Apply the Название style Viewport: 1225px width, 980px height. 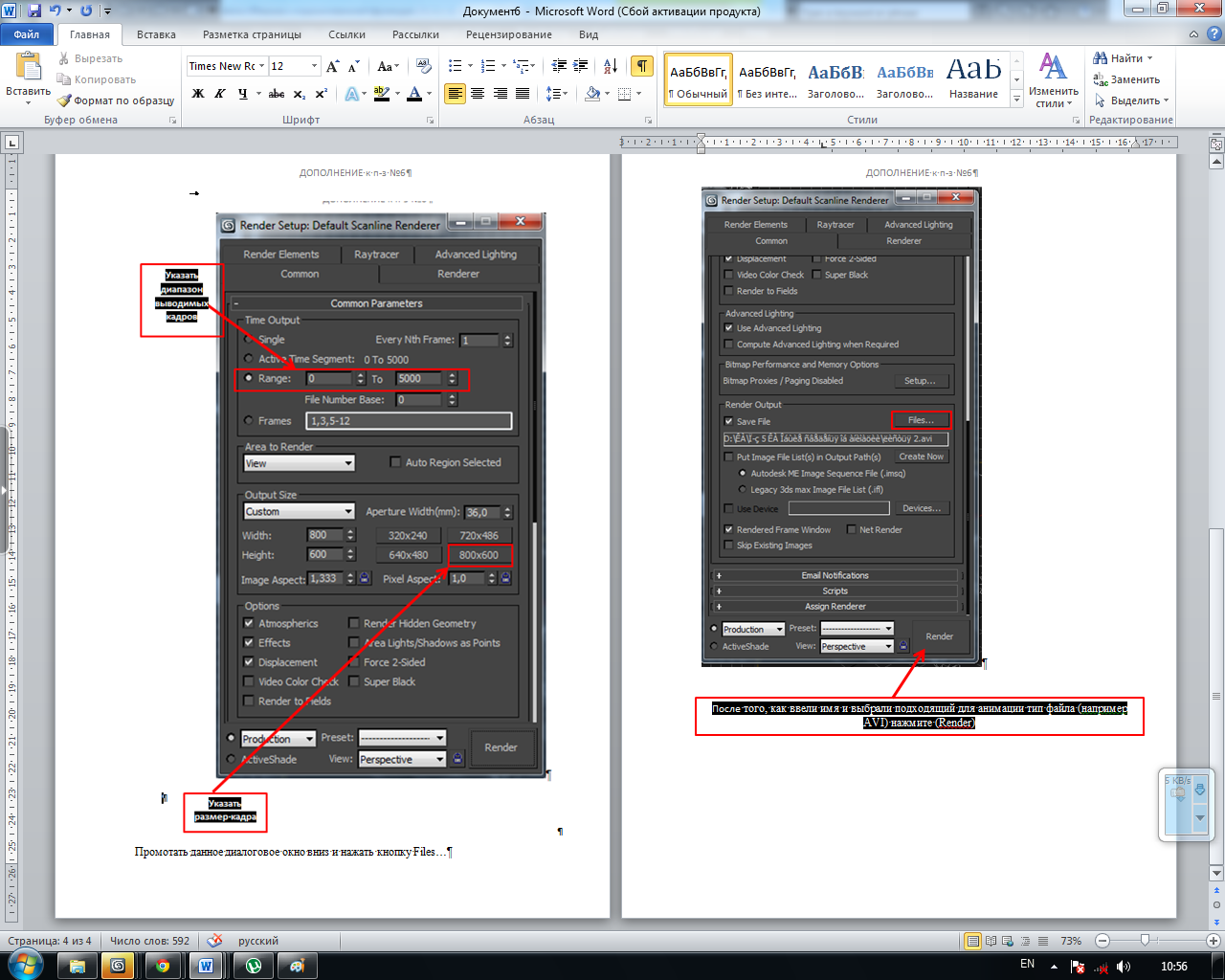click(x=973, y=79)
